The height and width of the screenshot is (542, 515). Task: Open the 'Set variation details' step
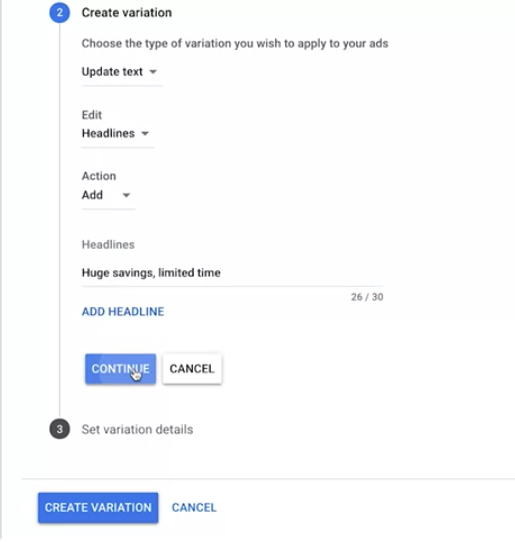tap(137, 429)
